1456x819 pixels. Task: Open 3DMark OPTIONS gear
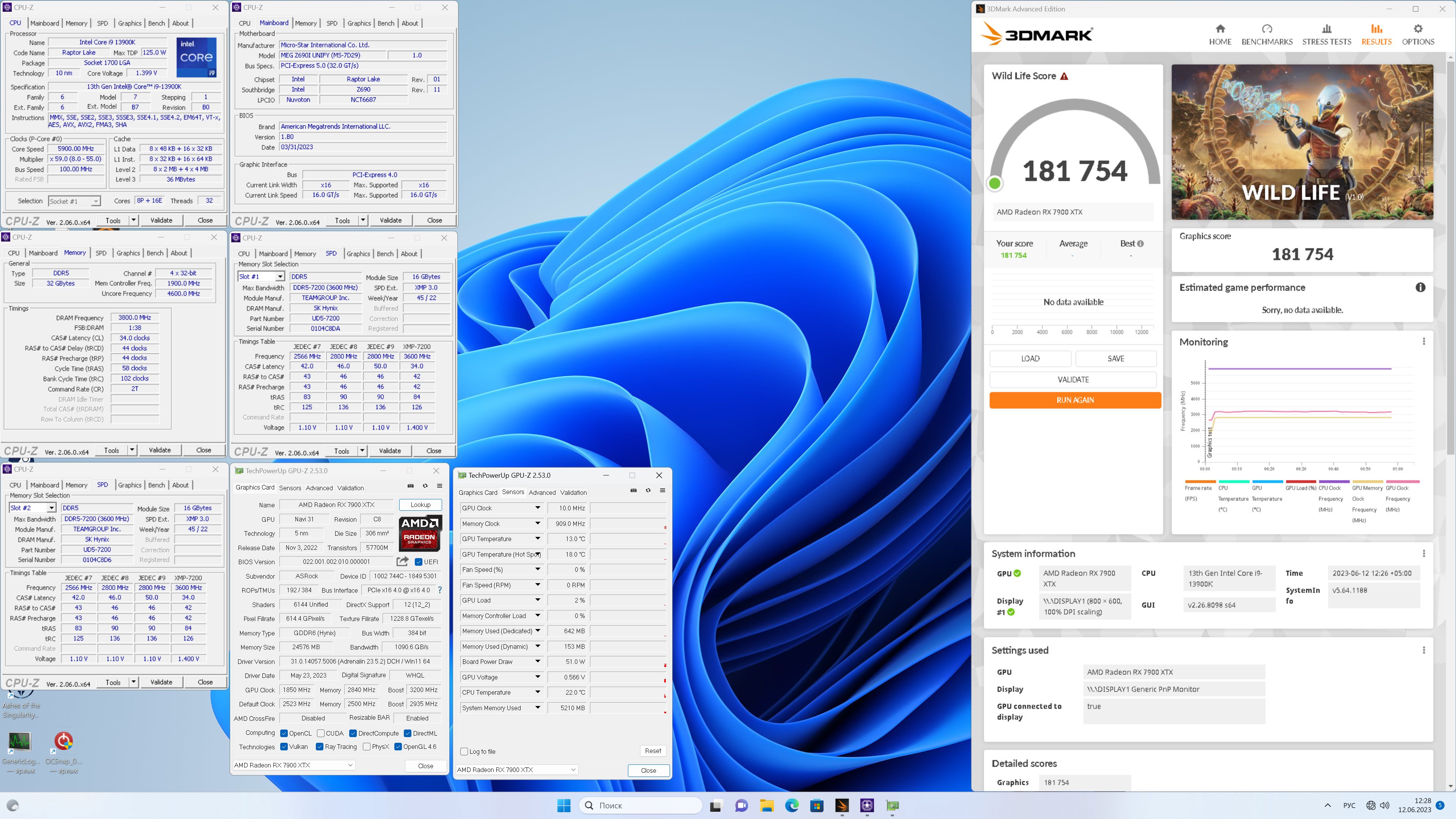coord(1418,35)
